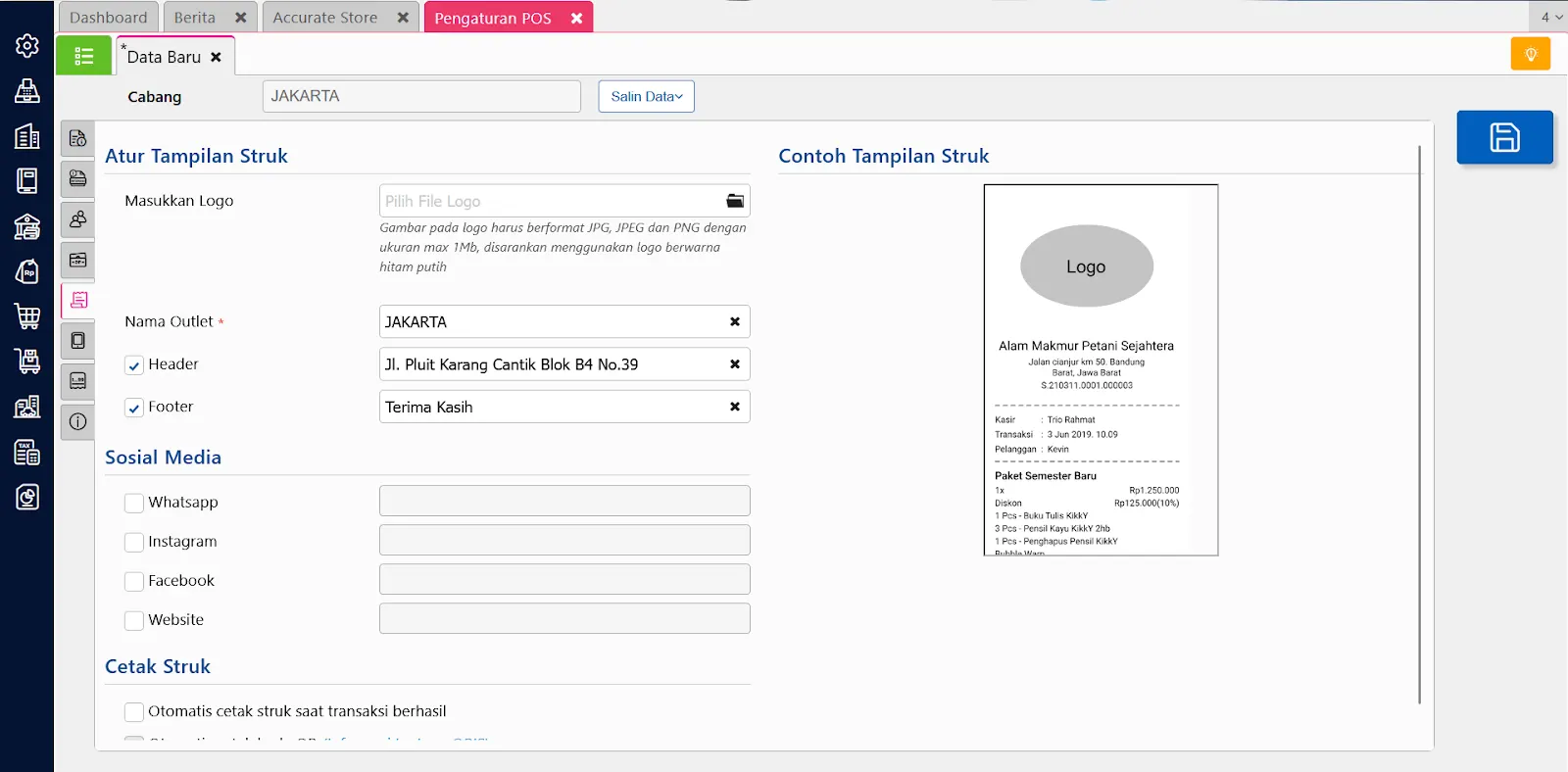Open the inventory hand truck icon
Image resolution: width=1568 pixels, height=772 pixels.
pyautogui.click(x=27, y=362)
